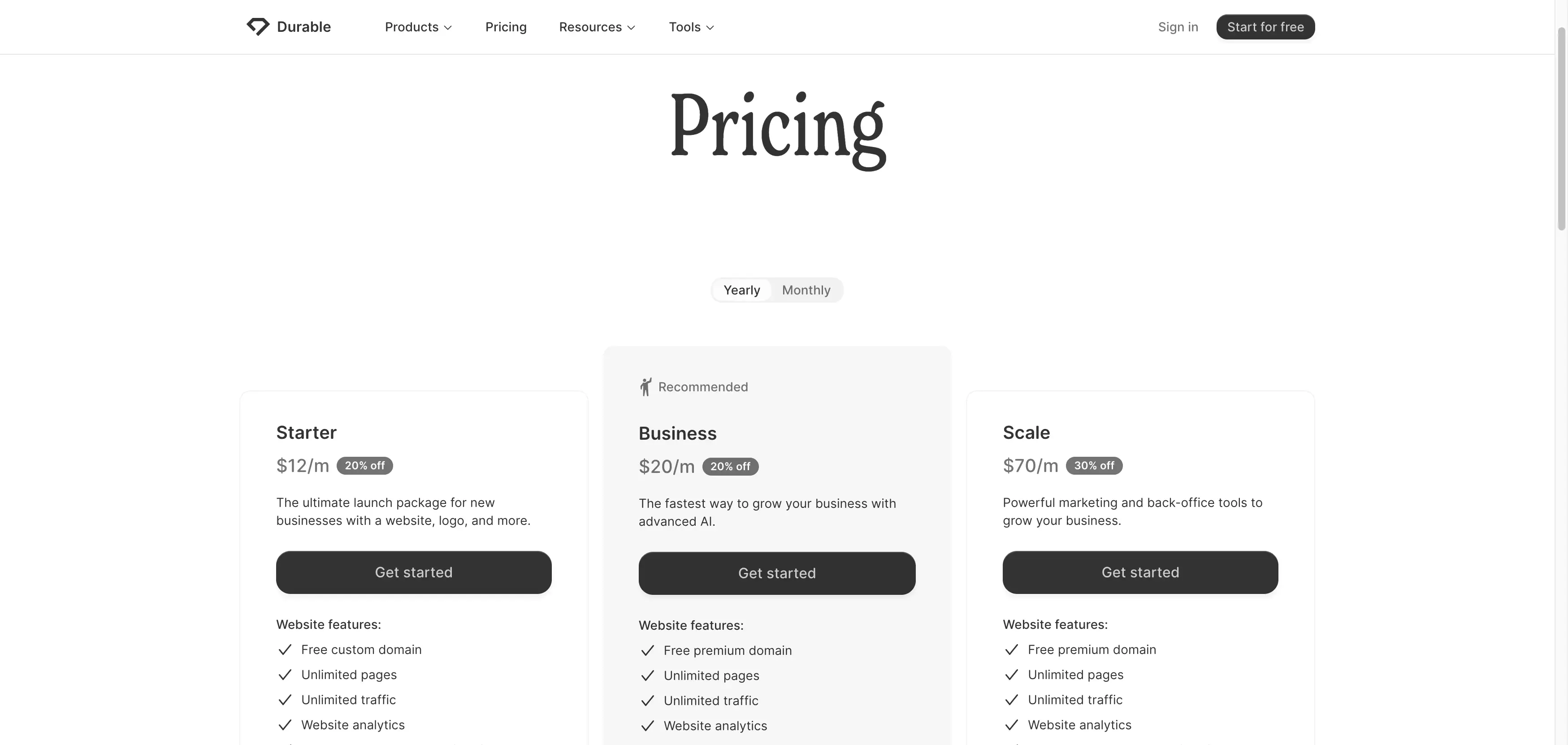1568x745 pixels.
Task: Click the Durable diamond logo icon
Action: [x=258, y=26]
